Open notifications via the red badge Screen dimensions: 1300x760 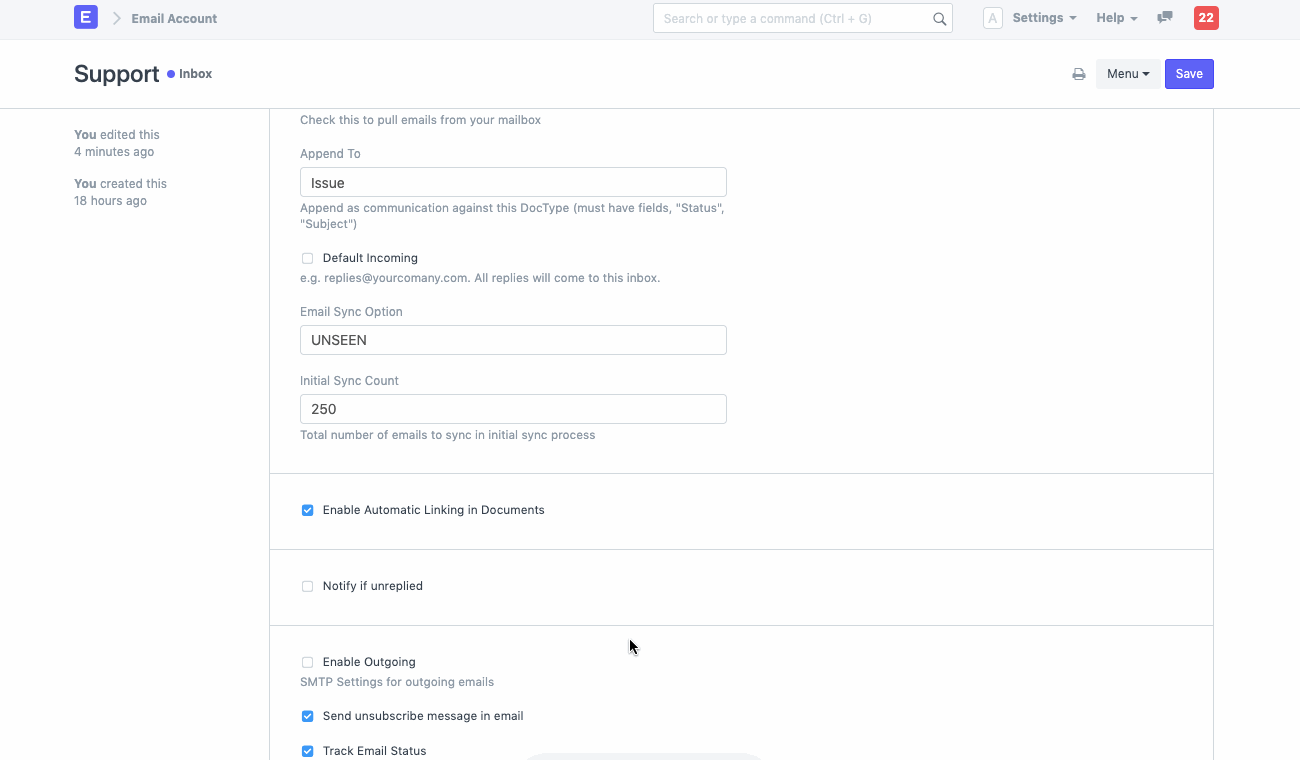[1205, 17]
